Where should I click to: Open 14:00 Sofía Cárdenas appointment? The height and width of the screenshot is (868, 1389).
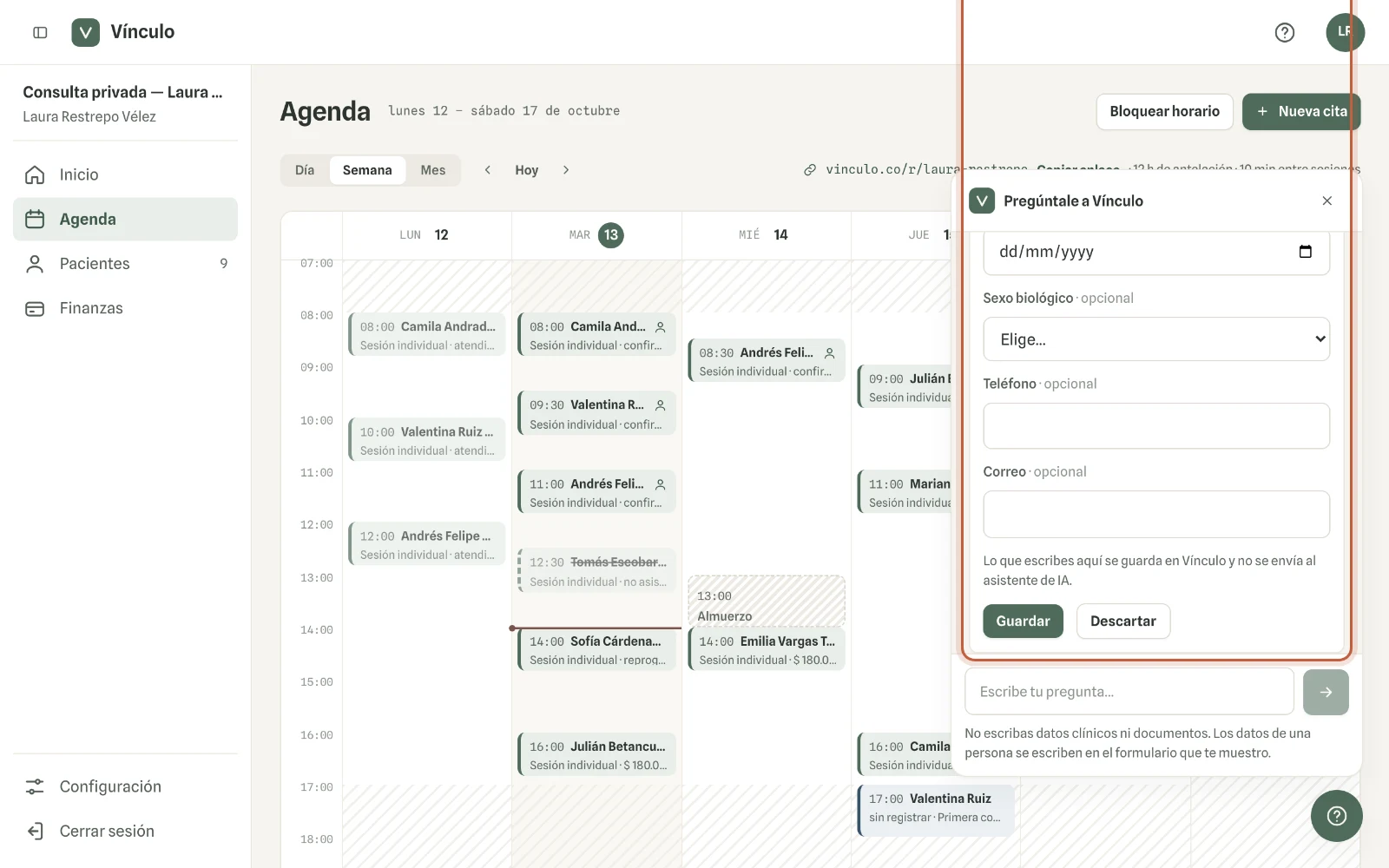click(x=596, y=649)
